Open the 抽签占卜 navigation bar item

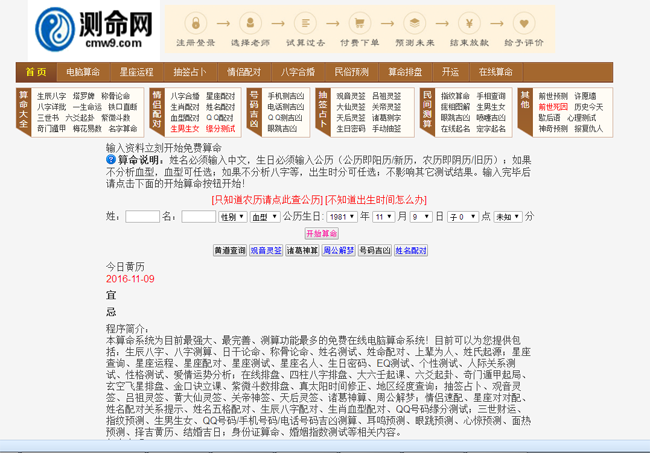(x=190, y=72)
